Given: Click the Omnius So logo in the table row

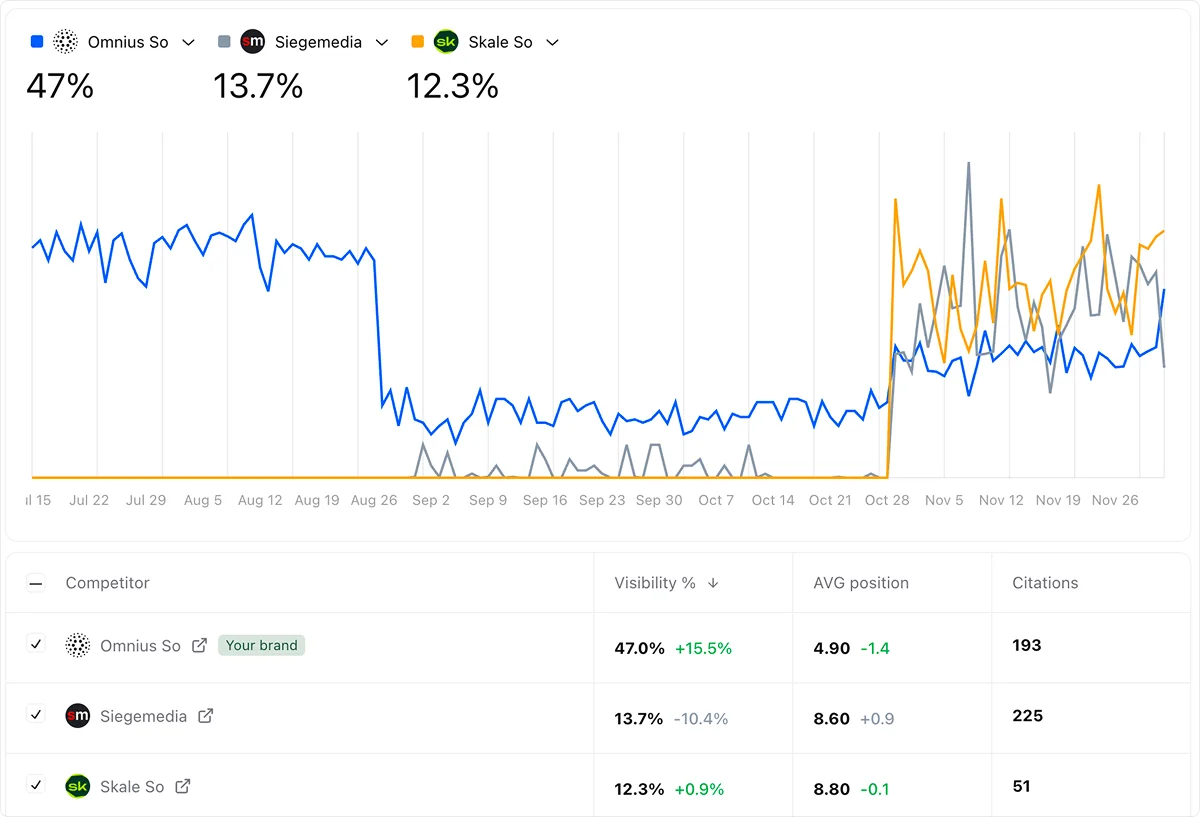Looking at the screenshot, I should 77,646.
